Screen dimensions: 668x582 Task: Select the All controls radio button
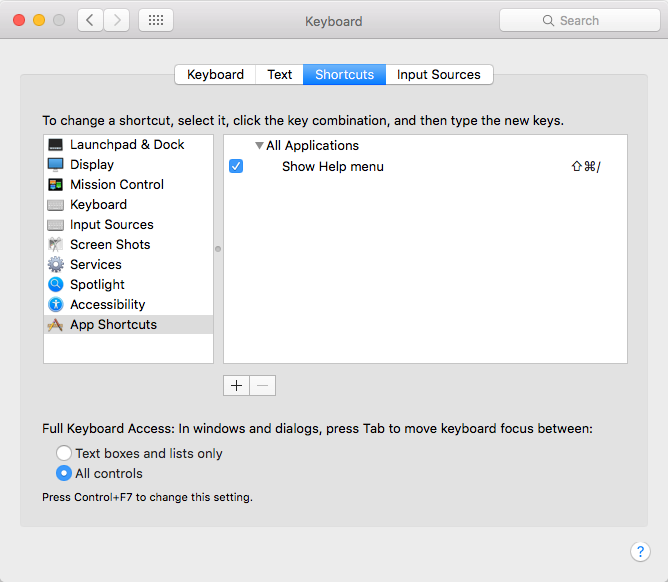click(x=64, y=473)
